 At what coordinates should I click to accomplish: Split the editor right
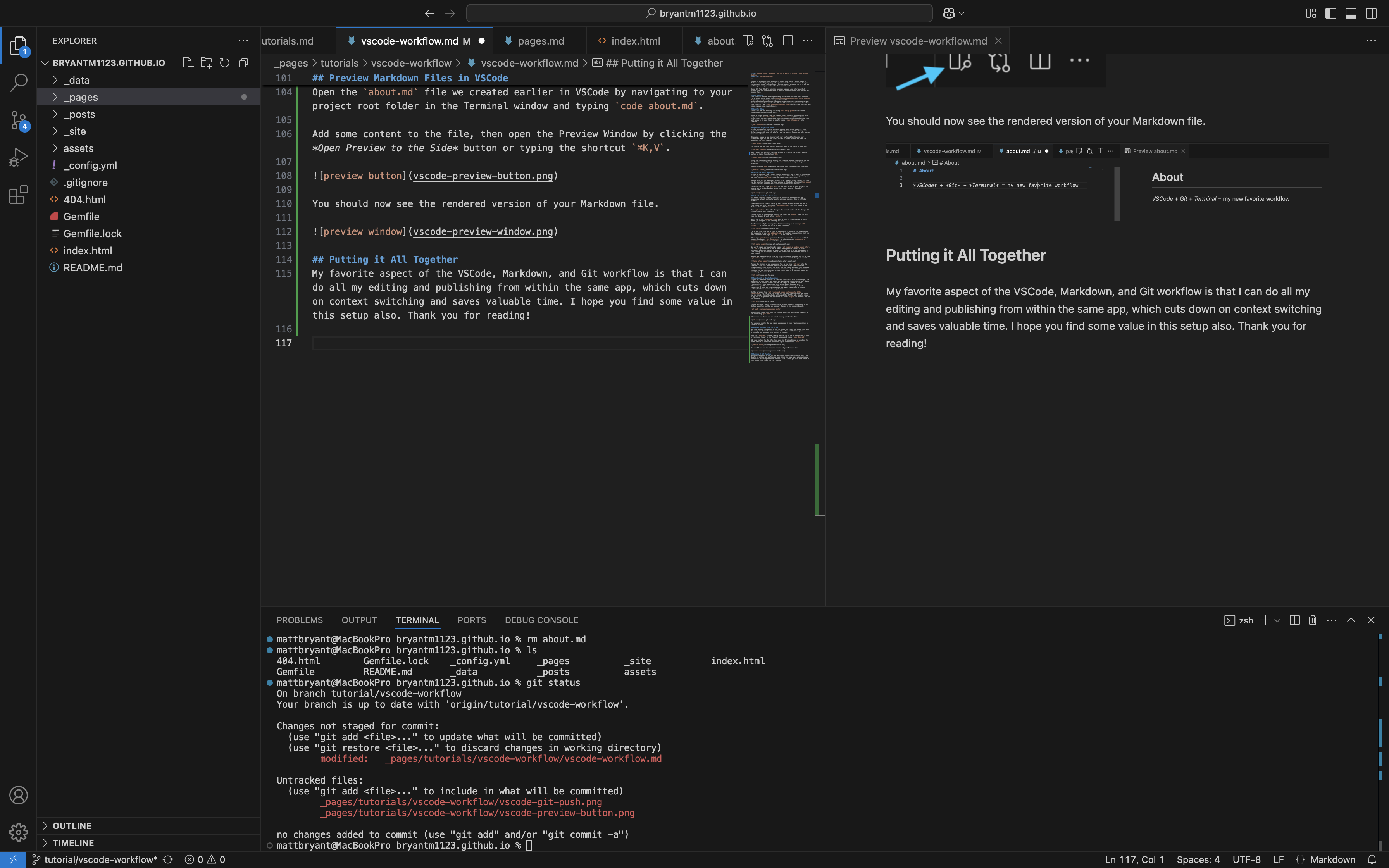pyautogui.click(x=788, y=41)
